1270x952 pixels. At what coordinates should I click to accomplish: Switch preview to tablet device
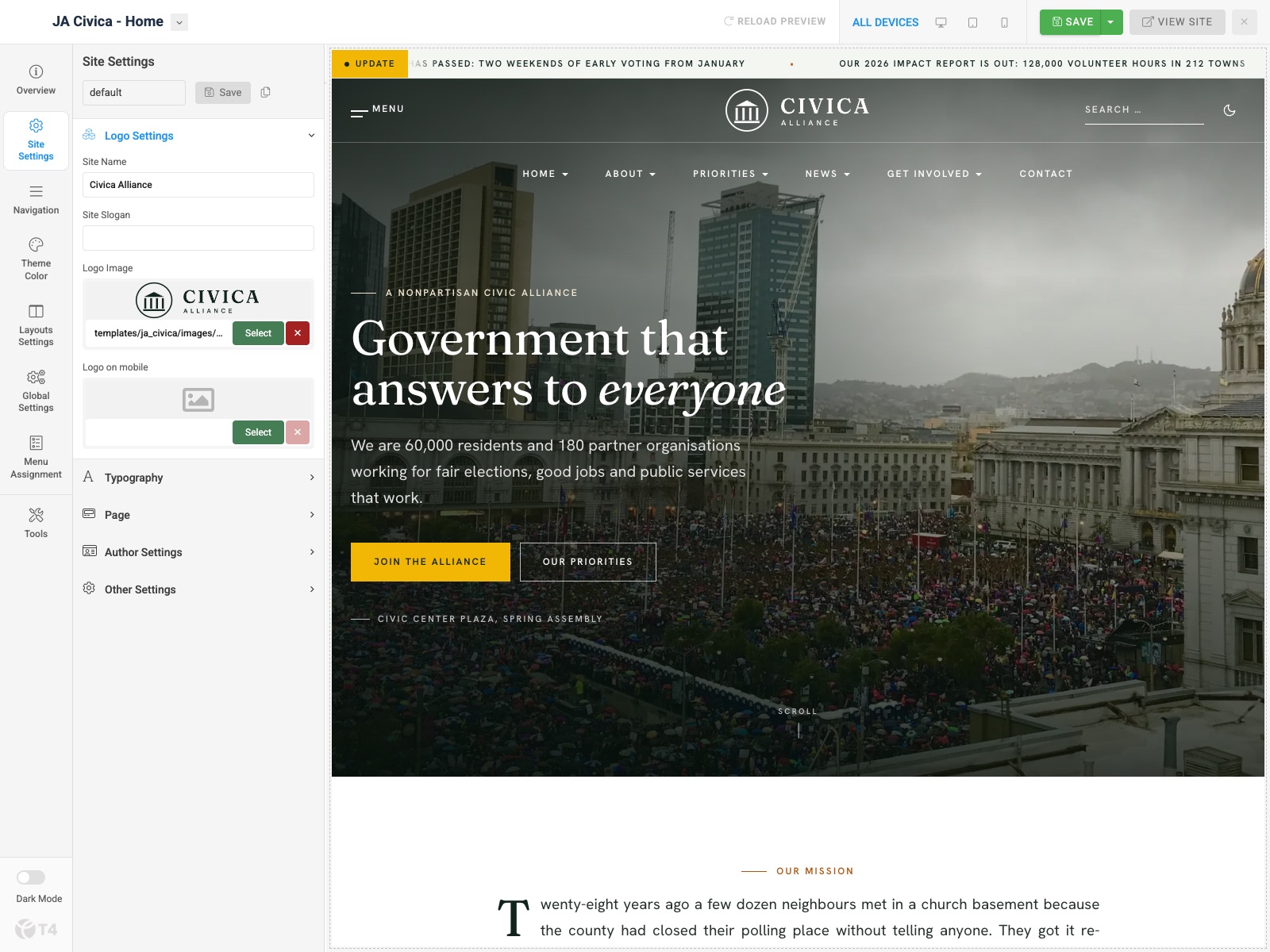click(972, 22)
